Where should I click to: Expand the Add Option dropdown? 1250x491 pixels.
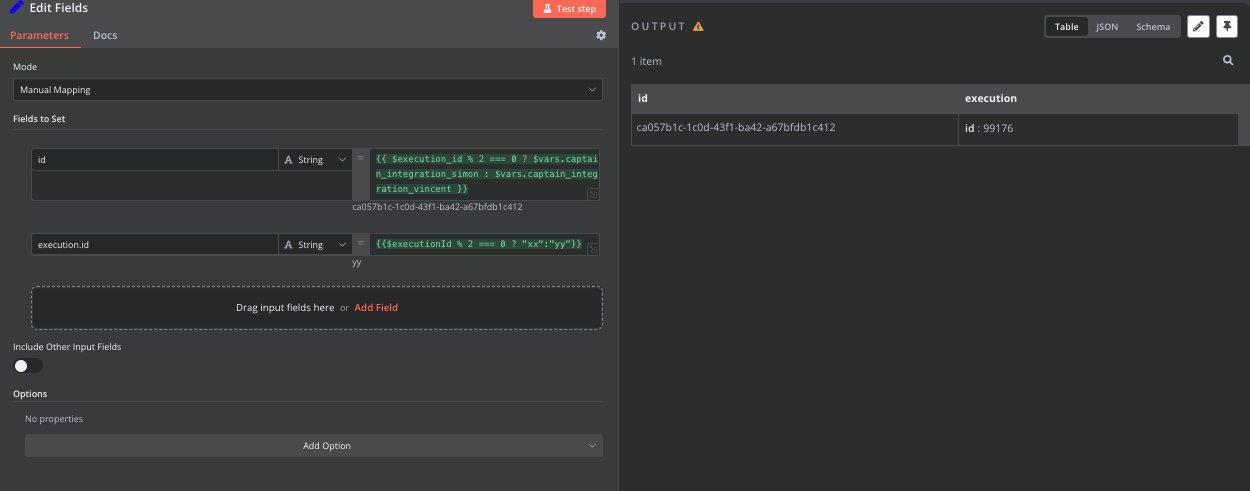(x=314, y=446)
